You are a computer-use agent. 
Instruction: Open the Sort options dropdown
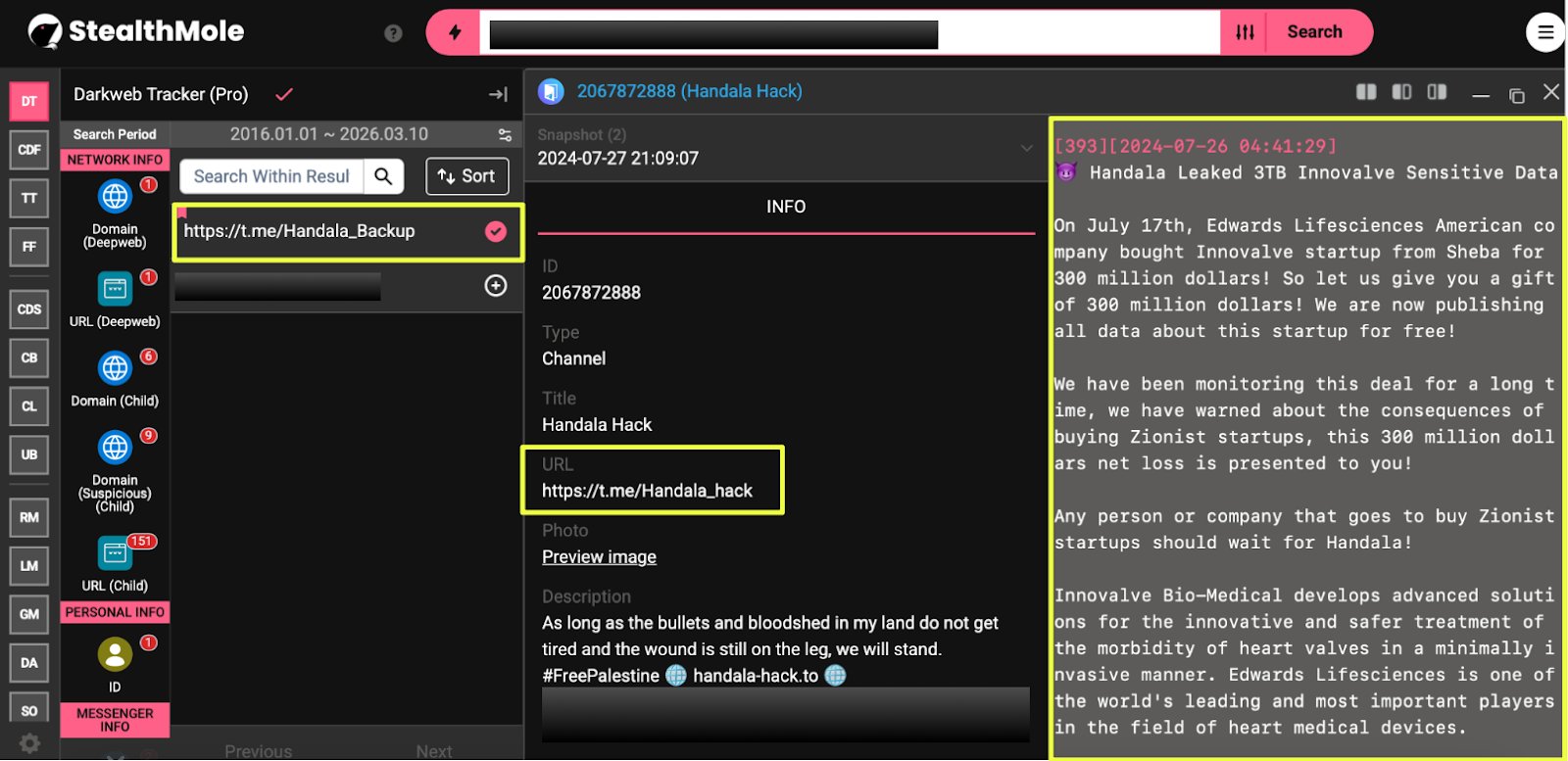pyautogui.click(x=466, y=176)
